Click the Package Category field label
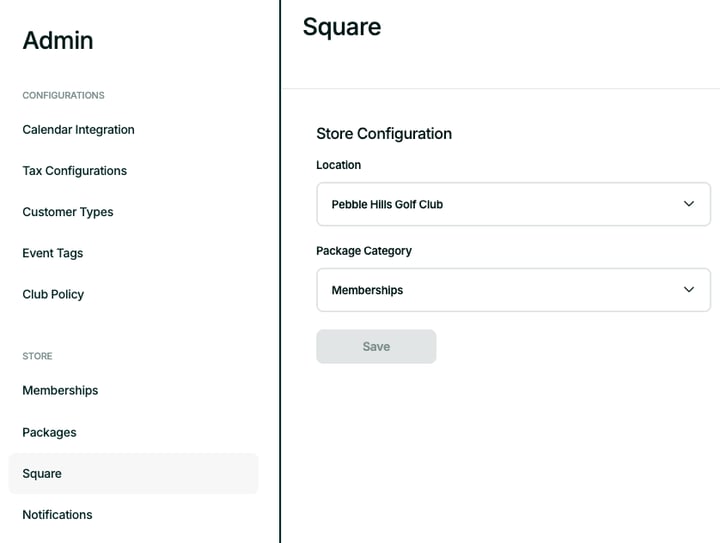Viewport: 720px width, 543px height. 364,251
